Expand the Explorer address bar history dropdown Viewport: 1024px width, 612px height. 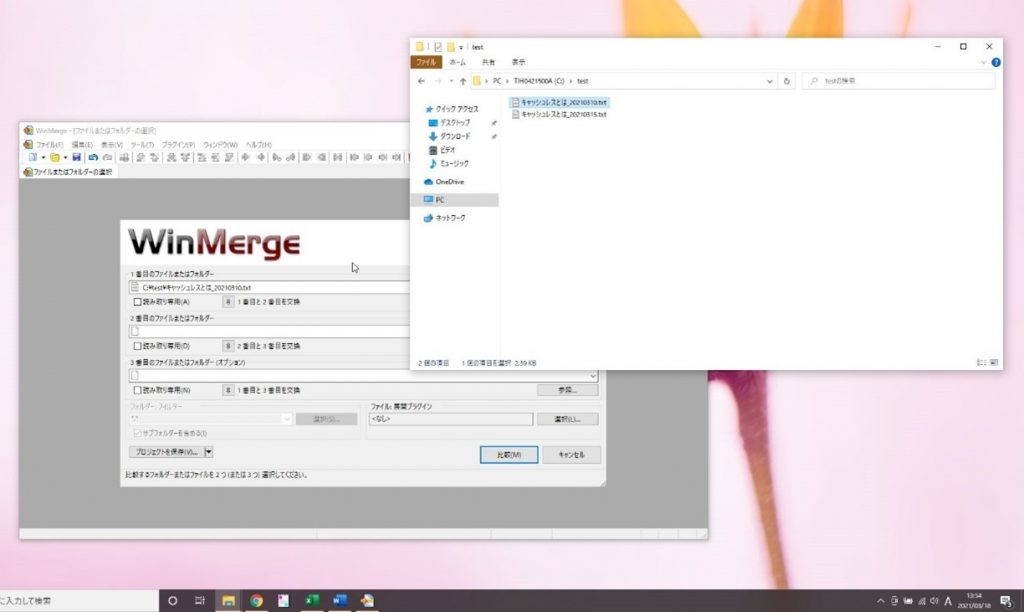pos(769,81)
